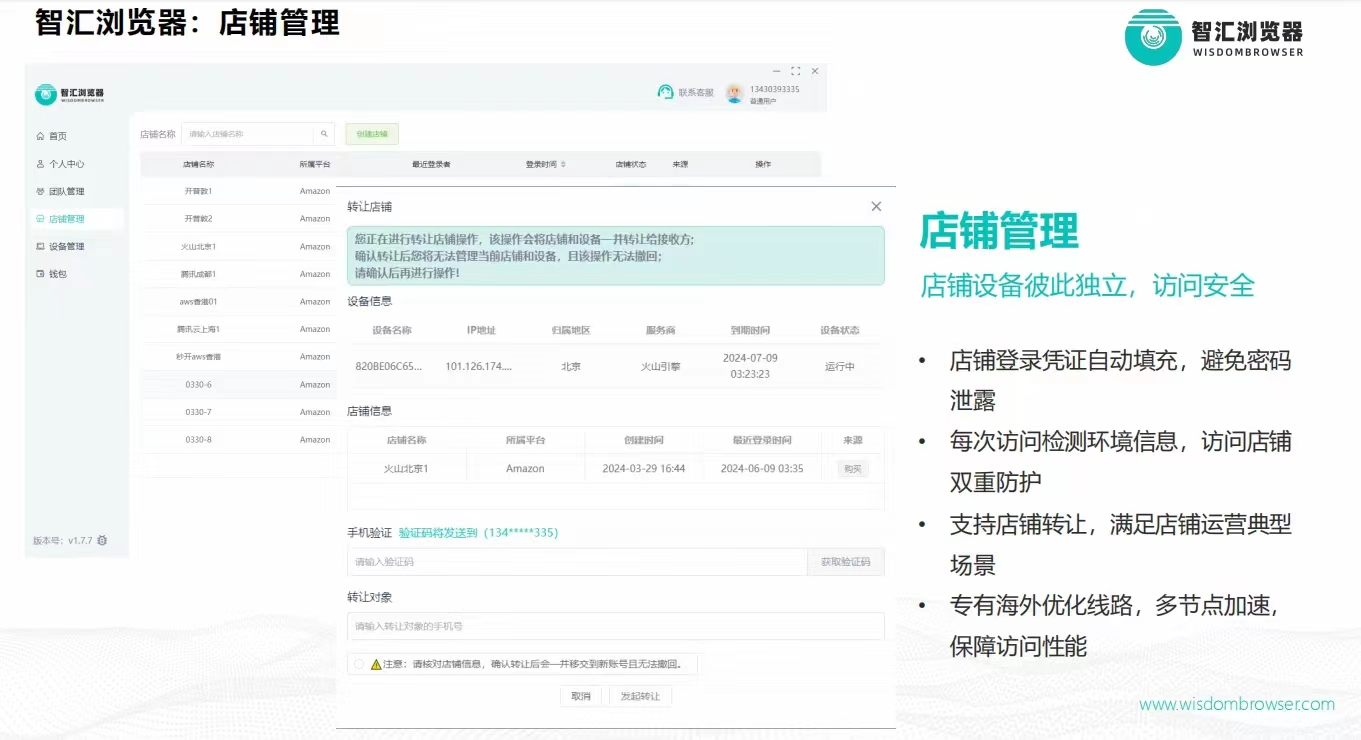The height and width of the screenshot is (740, 1361).
Task: Click the 验证码将发送到 (134*****335) text
Action: click(x=478, y=533)
